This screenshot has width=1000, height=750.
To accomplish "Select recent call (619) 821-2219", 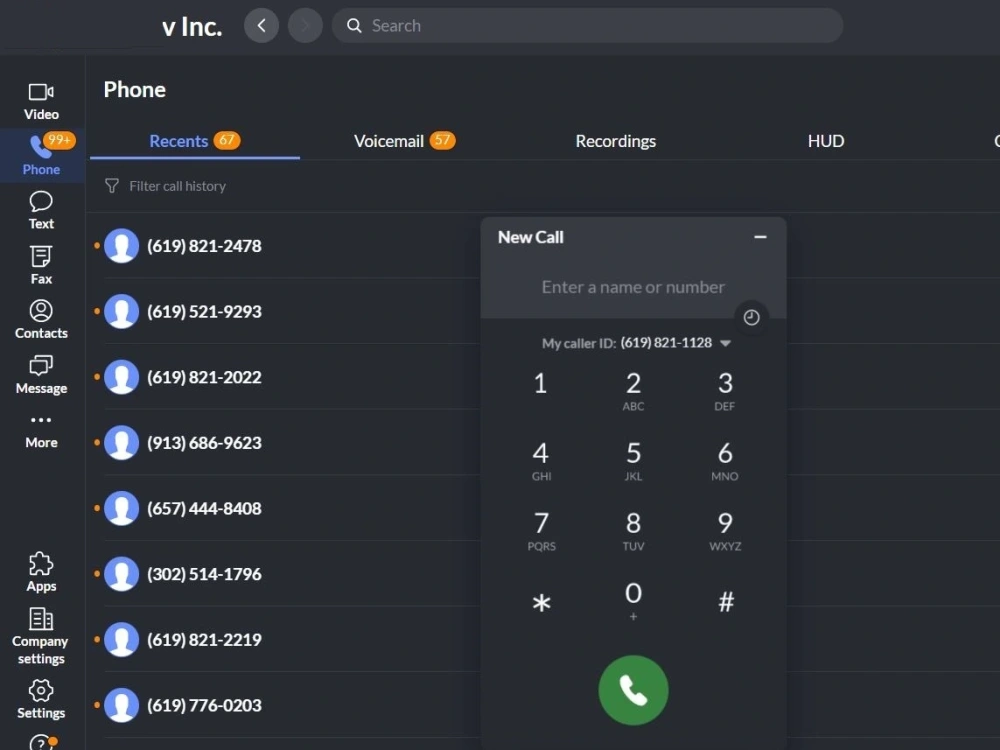I will (x=204, y=640).
